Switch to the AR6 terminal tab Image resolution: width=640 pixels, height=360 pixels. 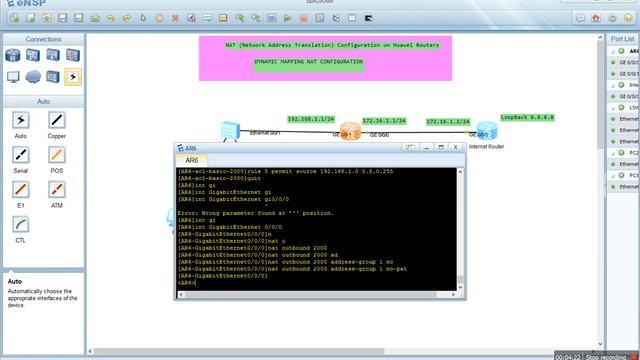[191, 160]
